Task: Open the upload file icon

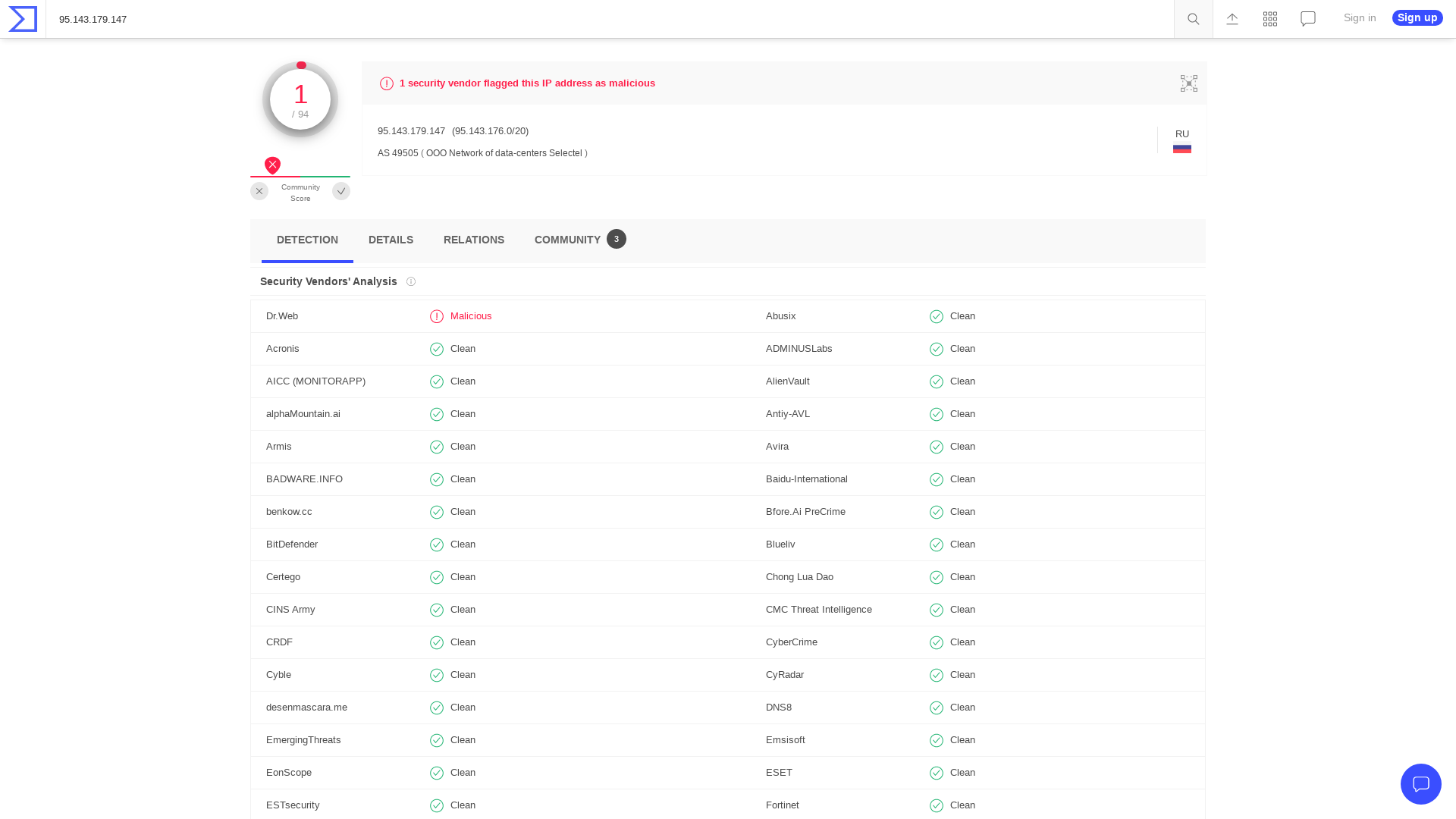Action: pos(1232,19)
